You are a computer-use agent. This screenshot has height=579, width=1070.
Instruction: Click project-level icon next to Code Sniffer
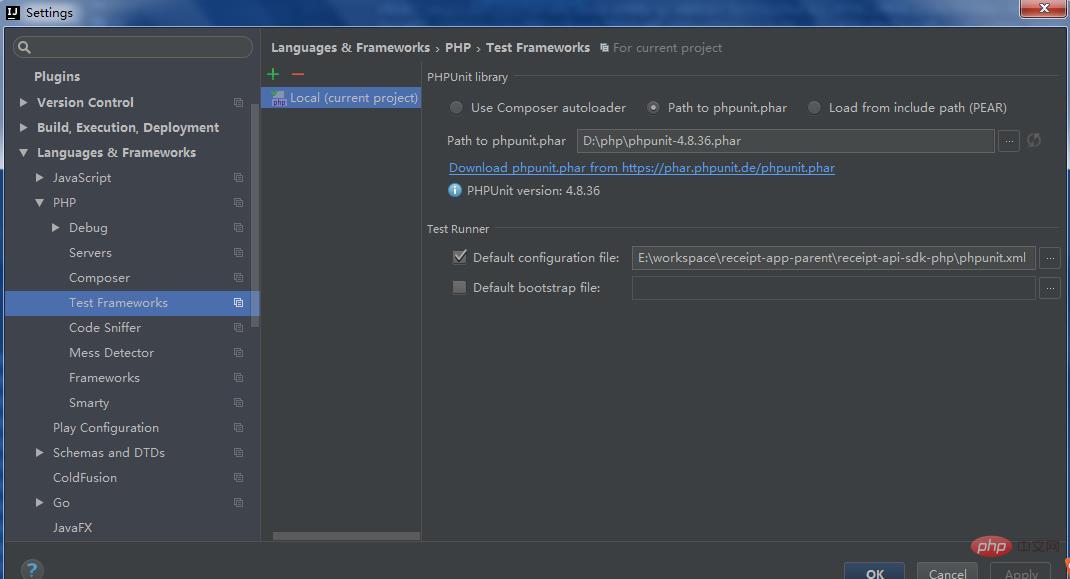pyautogui.click(x=238, y=328)
